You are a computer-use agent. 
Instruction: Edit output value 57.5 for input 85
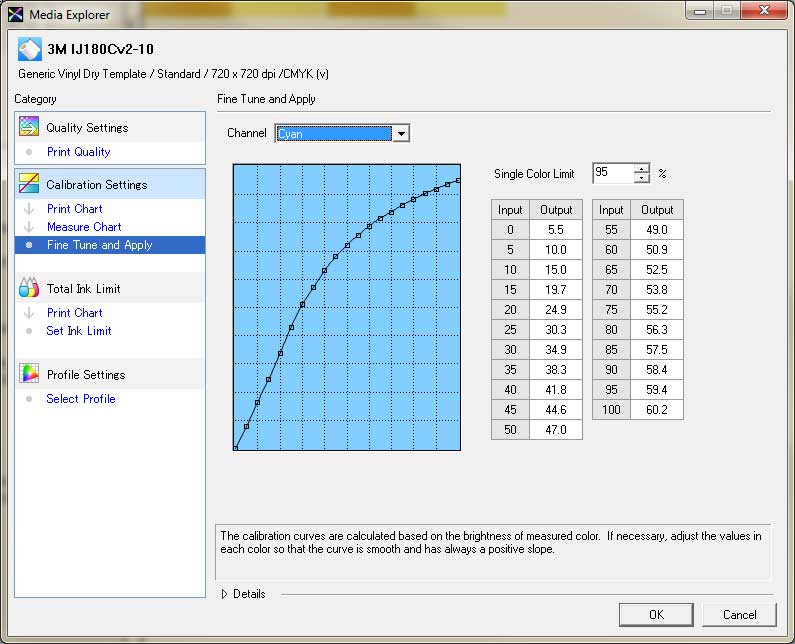[x=657, y=349]
